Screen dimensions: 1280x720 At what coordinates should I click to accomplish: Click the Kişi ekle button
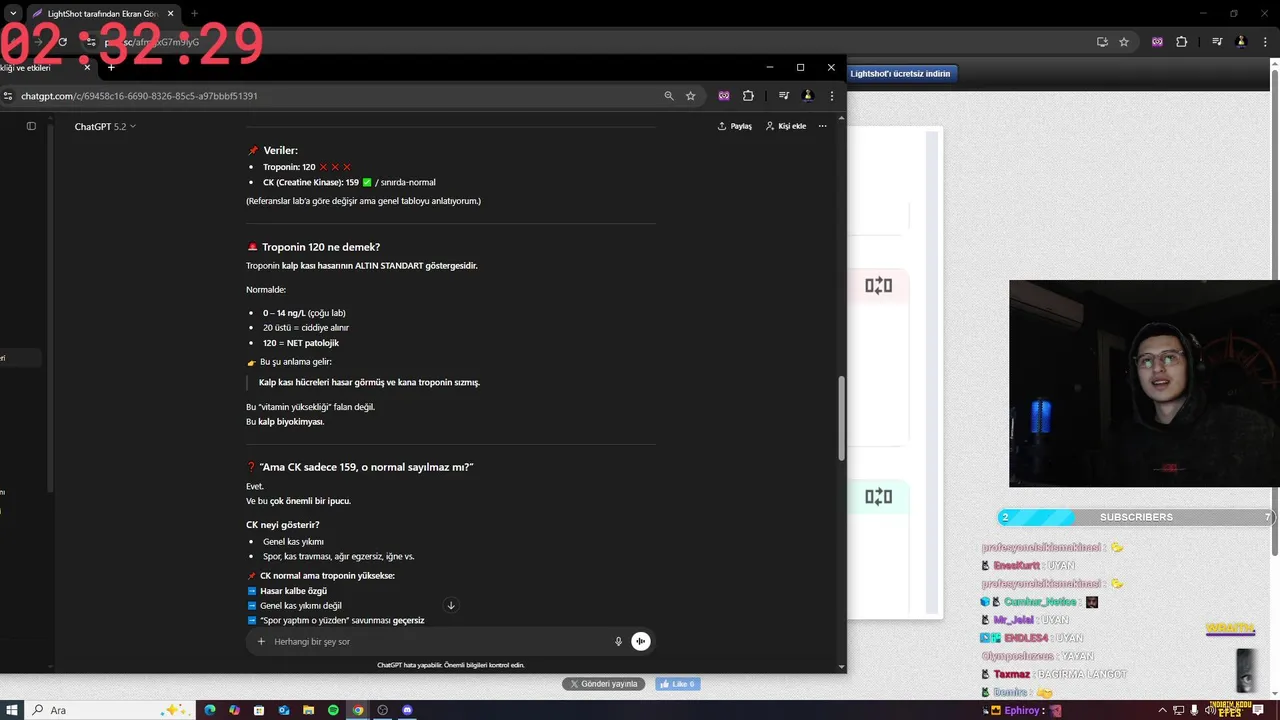[x=786, y=126]
